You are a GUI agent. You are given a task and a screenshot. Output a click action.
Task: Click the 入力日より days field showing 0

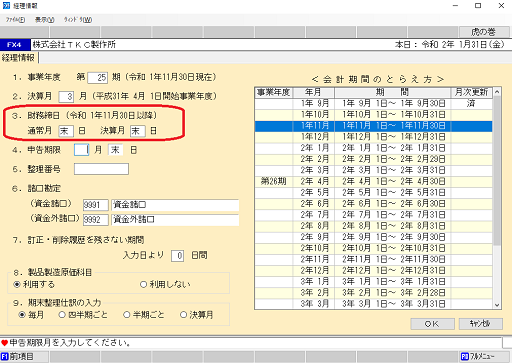[x=177, y=256]
